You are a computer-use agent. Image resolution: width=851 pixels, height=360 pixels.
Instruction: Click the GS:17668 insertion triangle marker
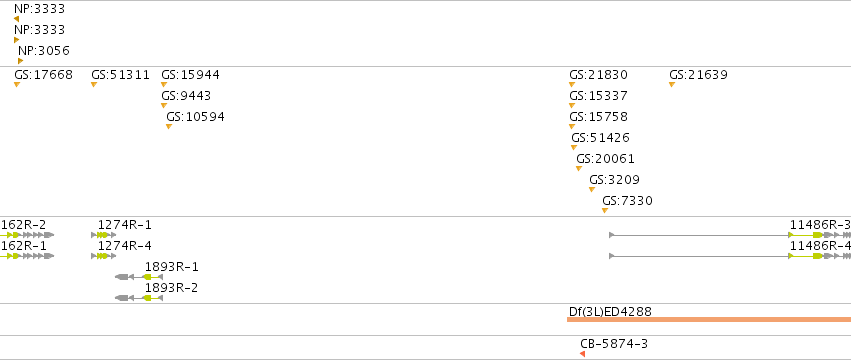point(17,85)
